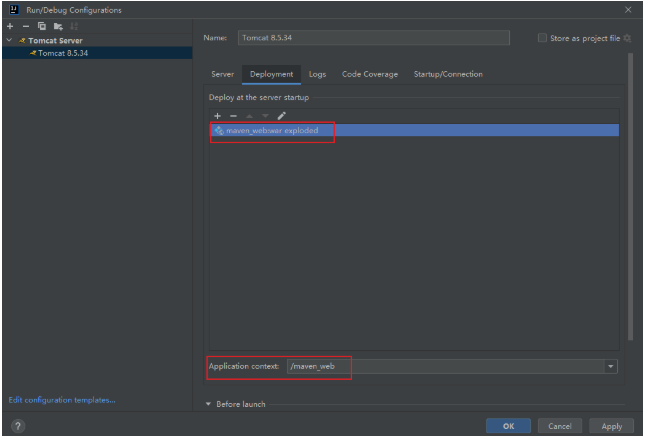Open help with the question mark
Viewport: 650px width, 436px height.
click(18, 425)
